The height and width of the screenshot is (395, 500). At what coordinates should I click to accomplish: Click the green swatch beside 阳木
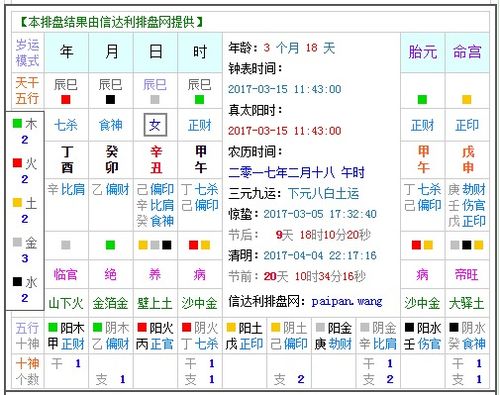[53, 327]
